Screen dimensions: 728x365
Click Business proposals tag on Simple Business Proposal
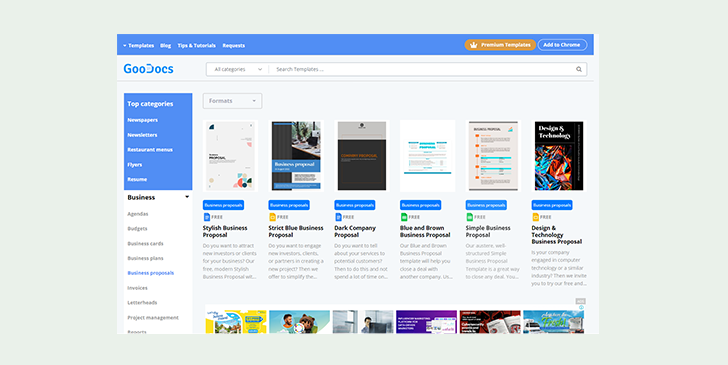tap(486, 205)
